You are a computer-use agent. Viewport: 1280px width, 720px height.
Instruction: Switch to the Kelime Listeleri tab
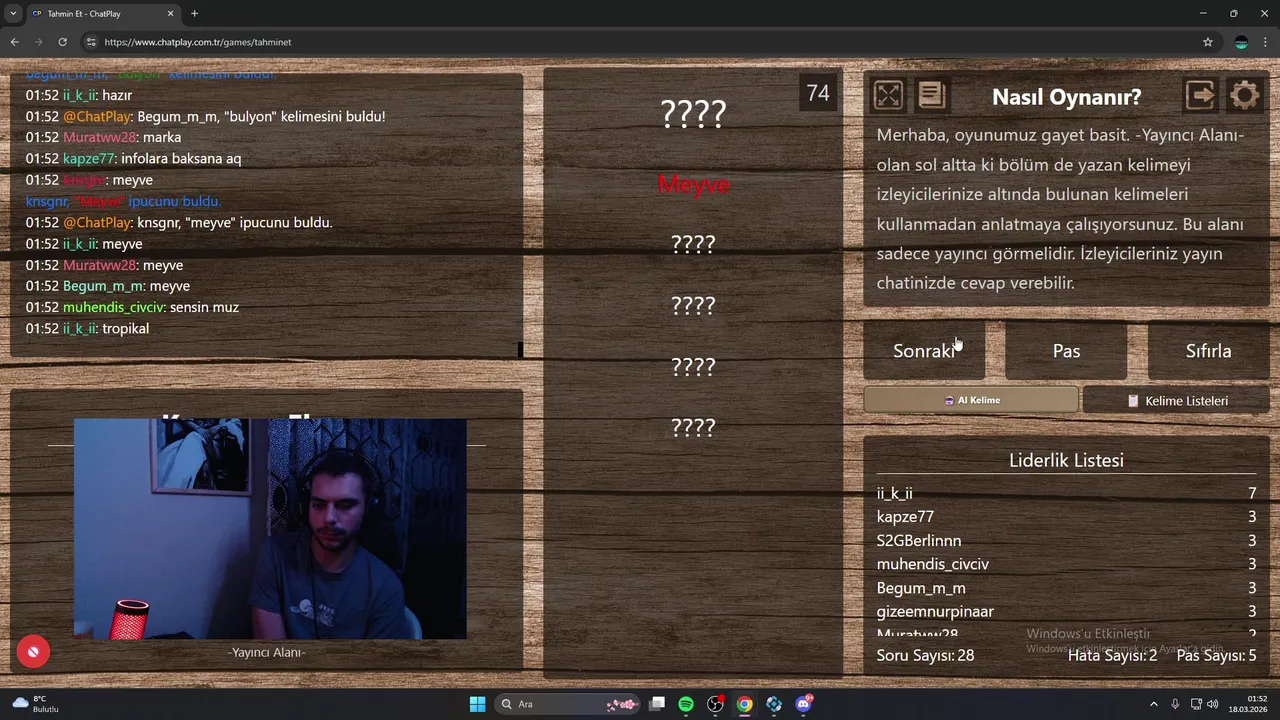click(1176, 400)
